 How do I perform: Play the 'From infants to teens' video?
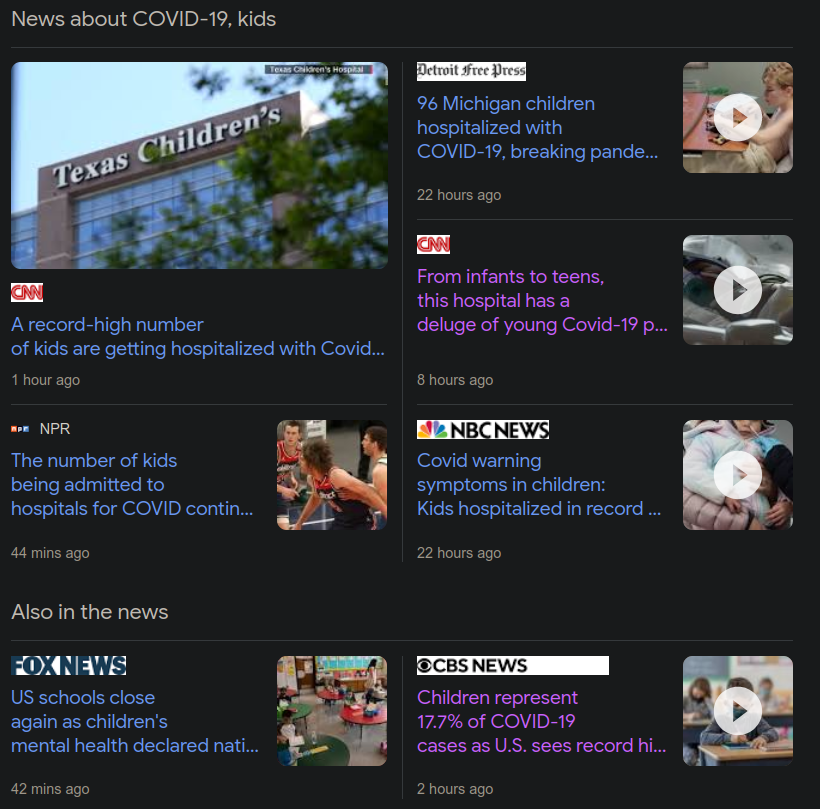[x=737, y=290]
